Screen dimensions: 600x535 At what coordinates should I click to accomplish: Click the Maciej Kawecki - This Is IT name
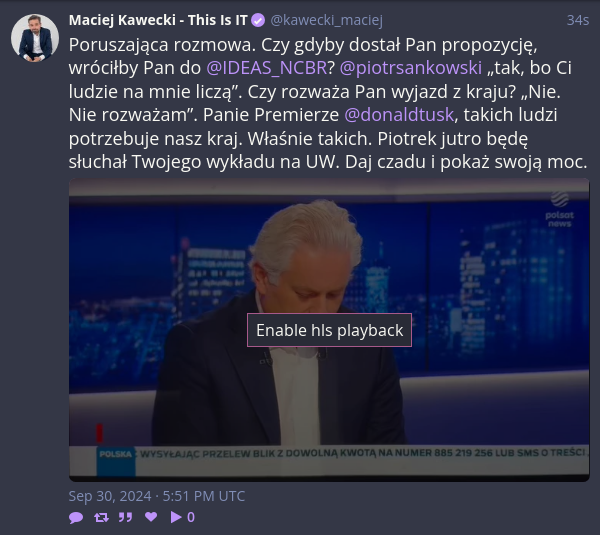point(158,20)
